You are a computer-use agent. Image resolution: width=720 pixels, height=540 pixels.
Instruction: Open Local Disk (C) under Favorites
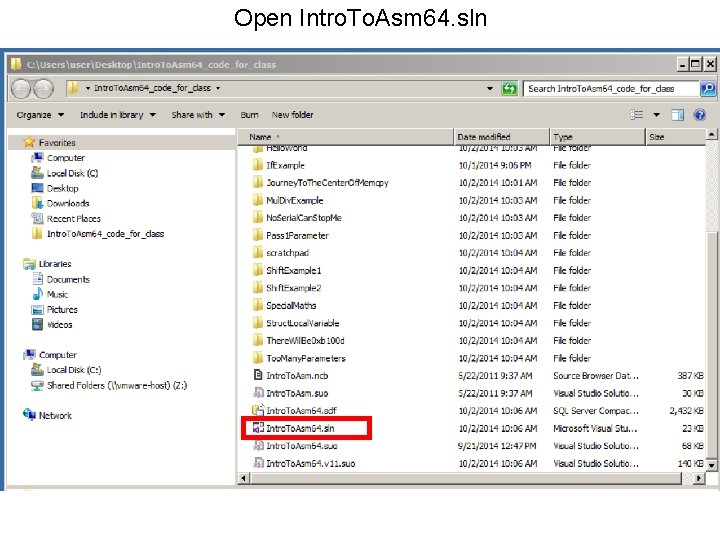pos(73,173)
